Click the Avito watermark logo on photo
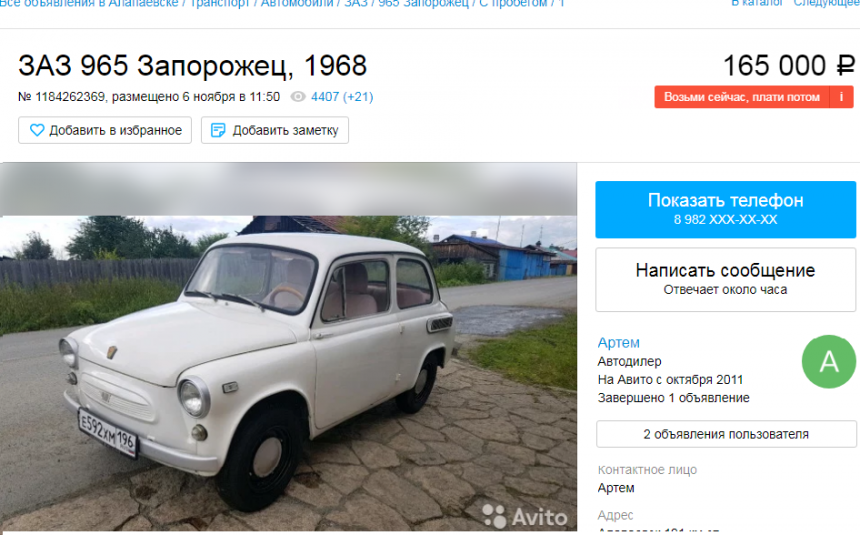This screenshot has height=535, width=860. (x=525, y=516)
